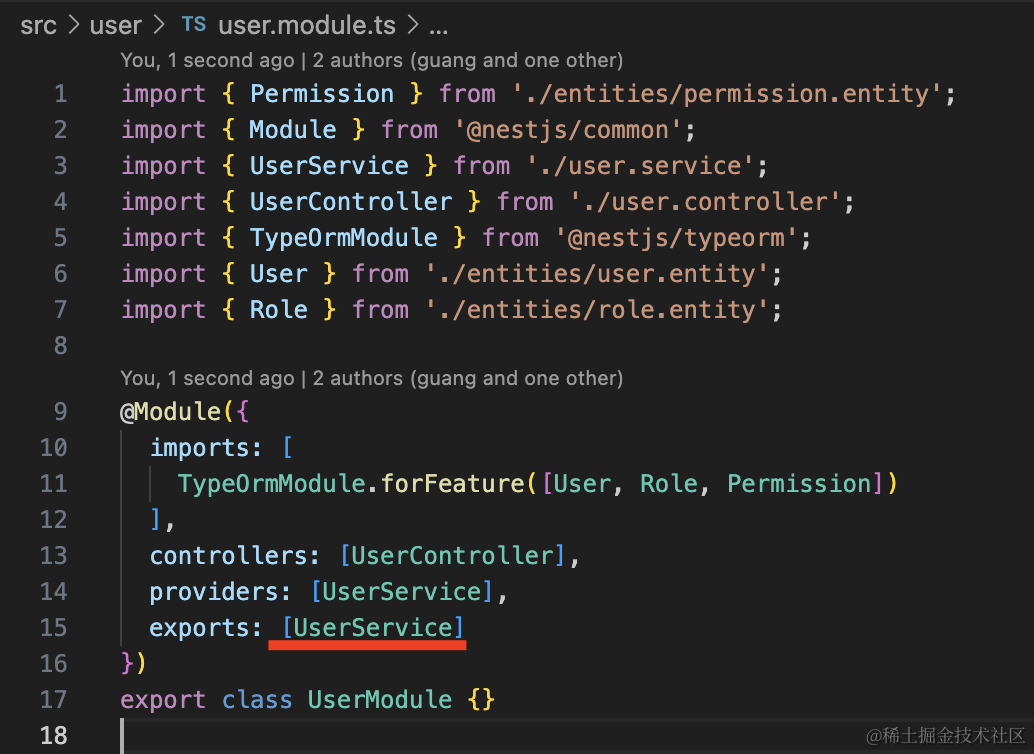Click UserService inside the providers array
Screen dimensions: 1034x754
402,591
